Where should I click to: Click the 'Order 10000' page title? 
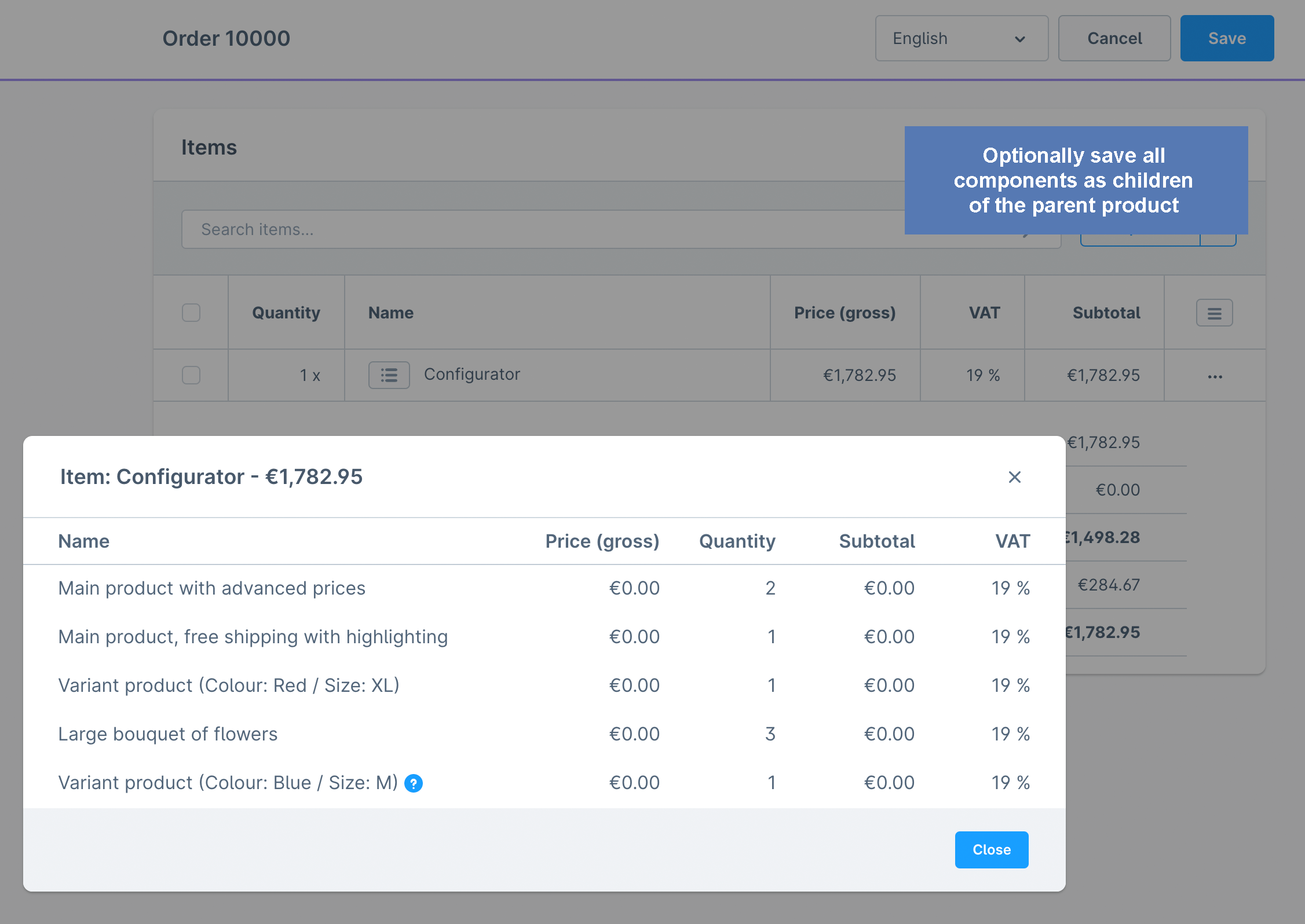click(x=226, y=38)
